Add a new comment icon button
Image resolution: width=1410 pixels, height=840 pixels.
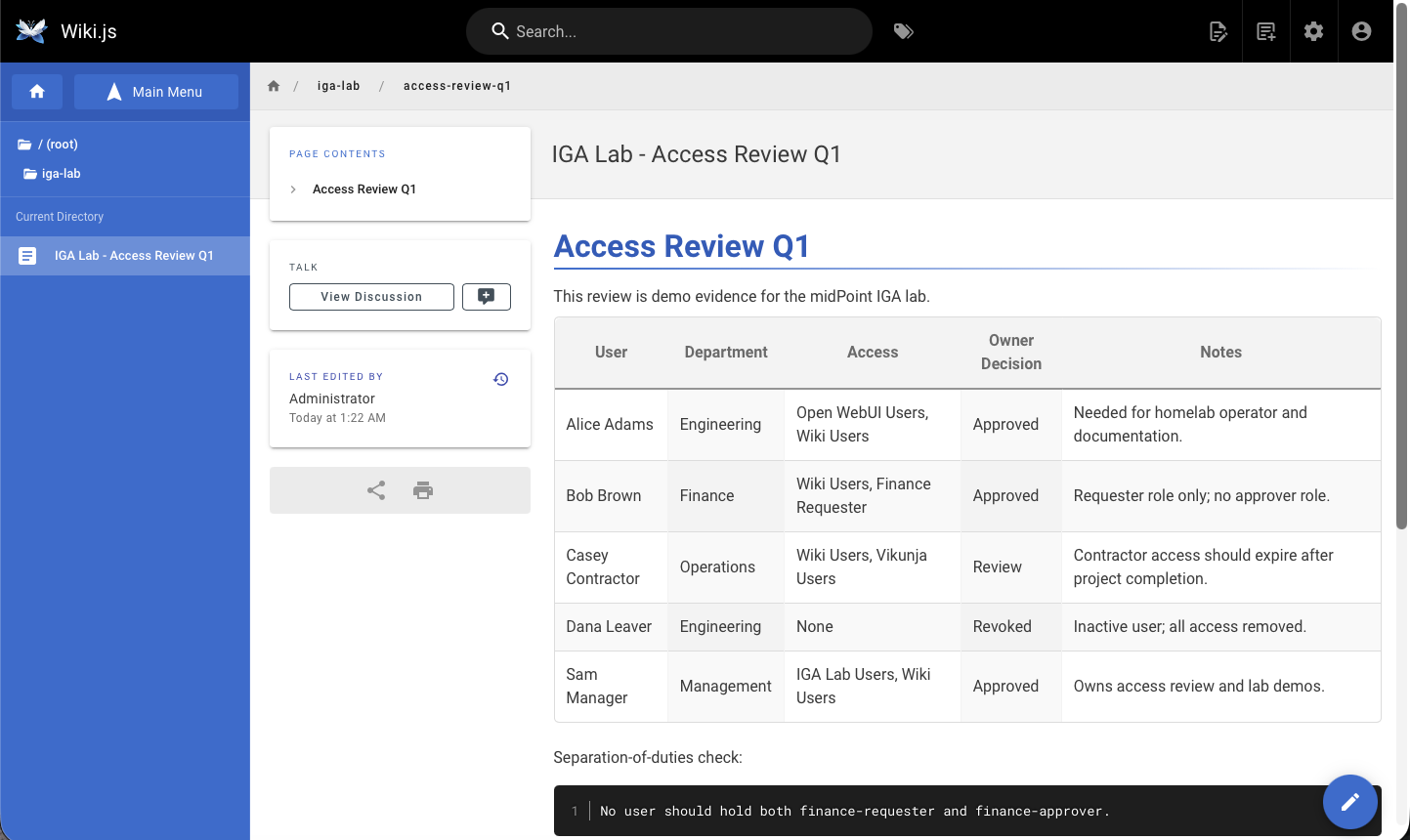tap(487, 297)
